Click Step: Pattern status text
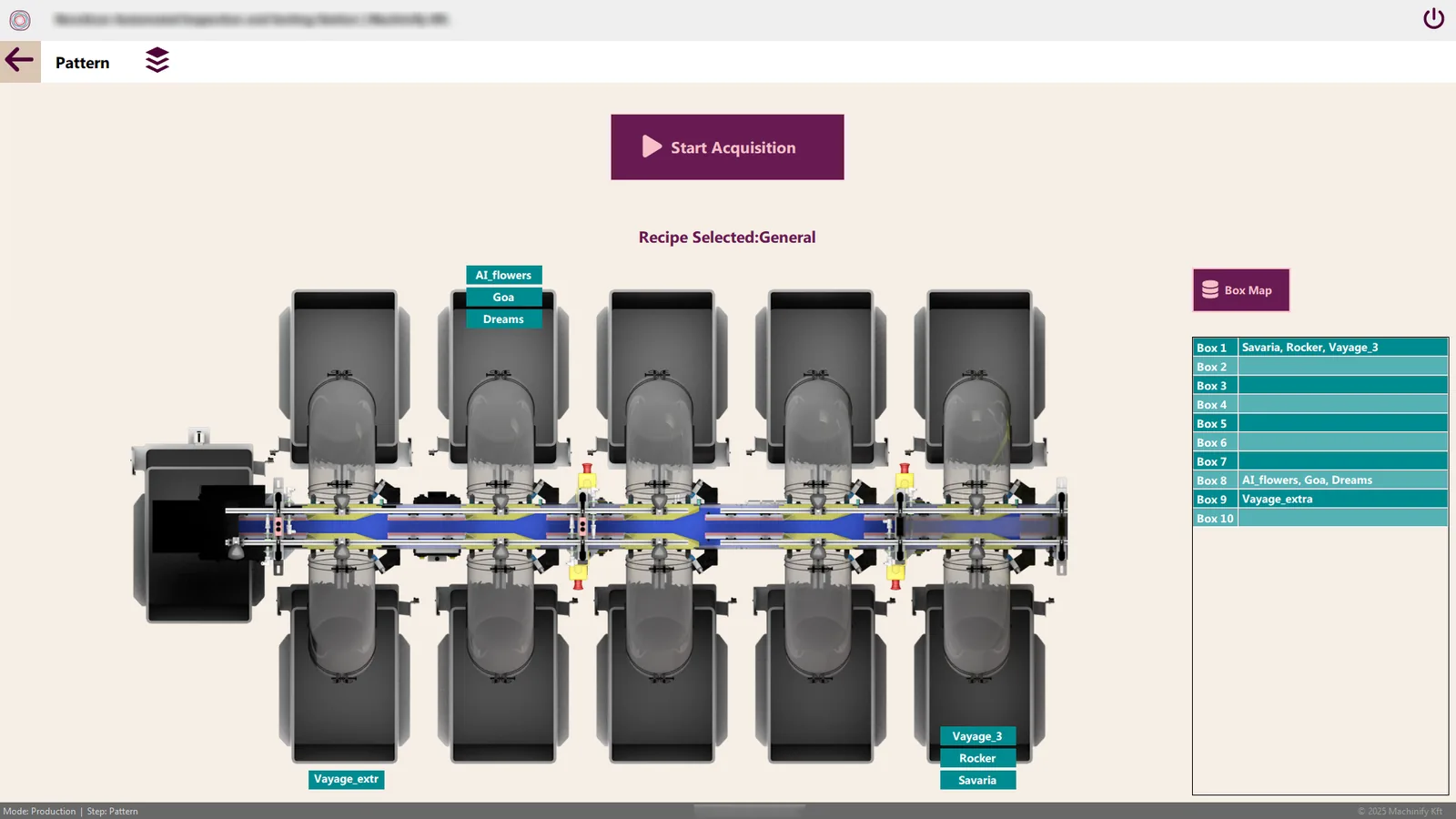1456x819 pixels. [113, 812]
